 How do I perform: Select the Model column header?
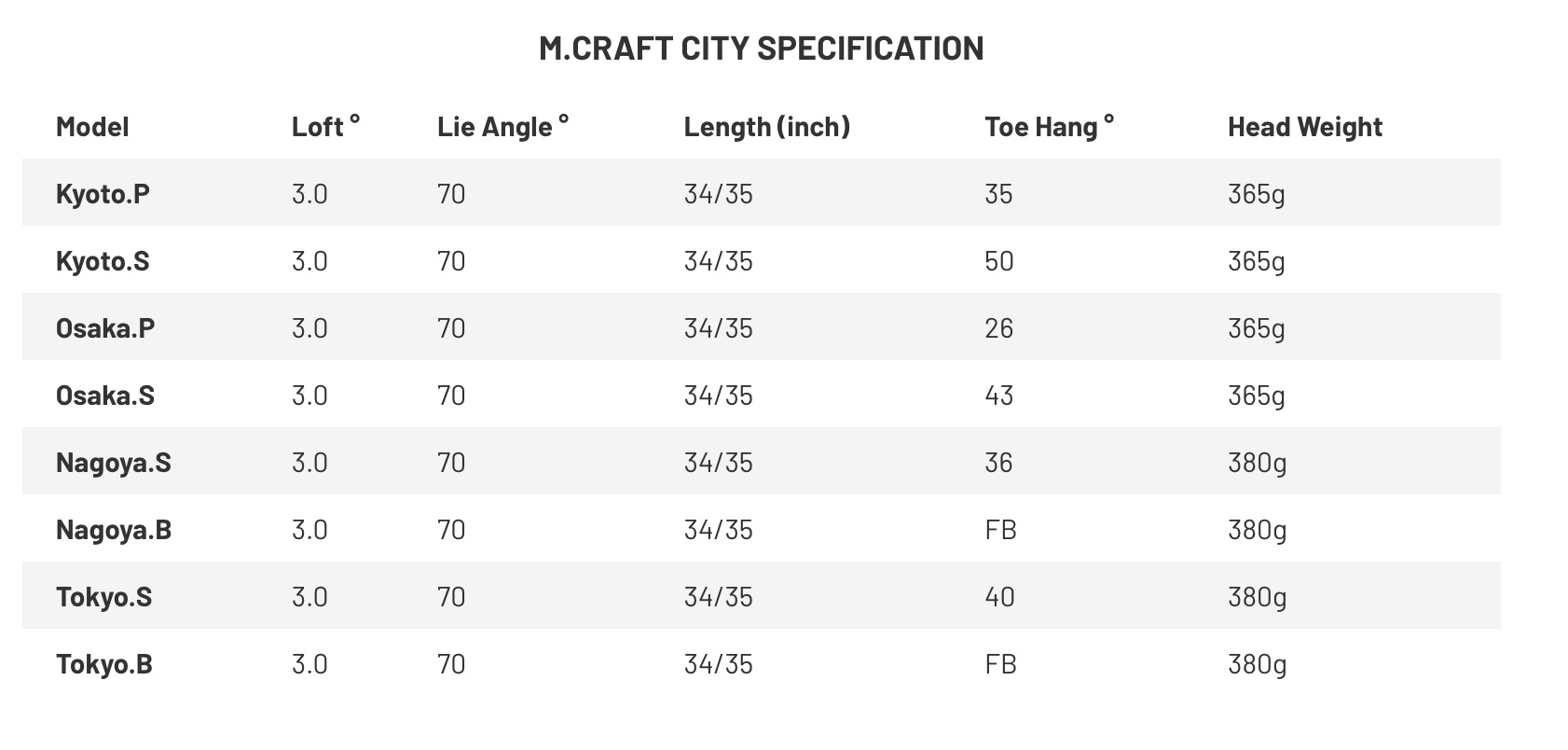click(92, 127)
